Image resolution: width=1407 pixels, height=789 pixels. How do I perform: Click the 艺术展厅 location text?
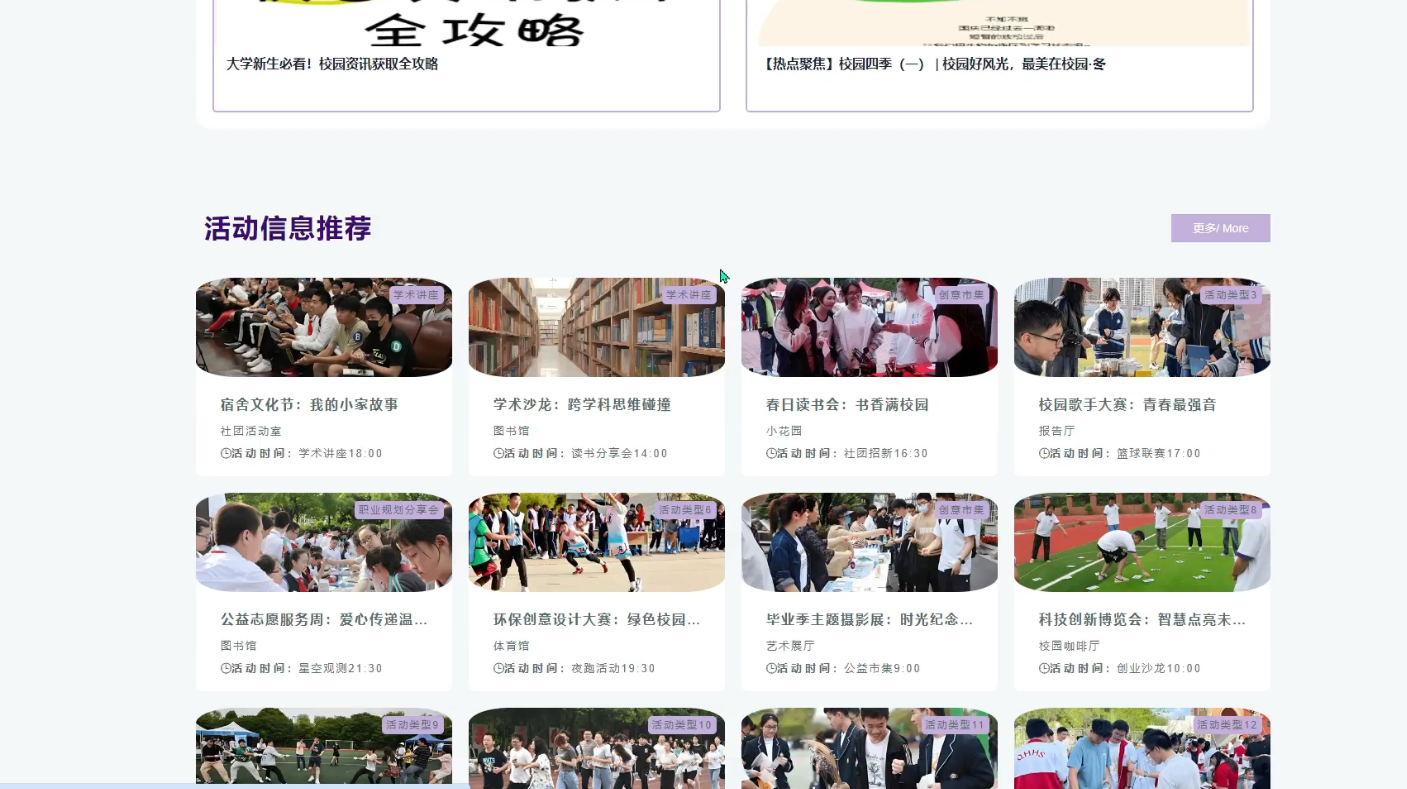[x=791, y=646]
